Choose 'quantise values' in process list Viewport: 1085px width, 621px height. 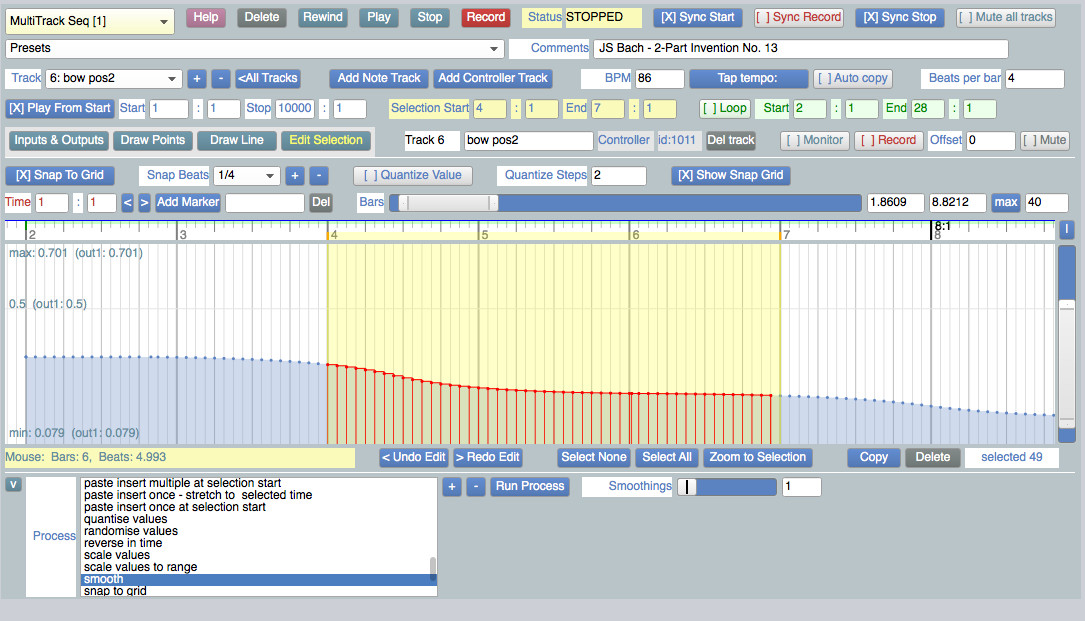point(125,519)
